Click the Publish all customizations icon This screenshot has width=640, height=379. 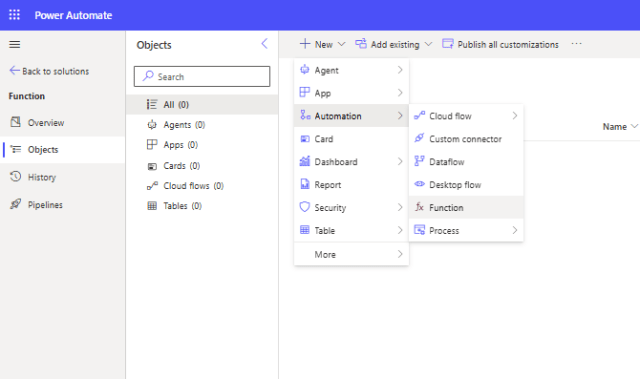point(448,44)
